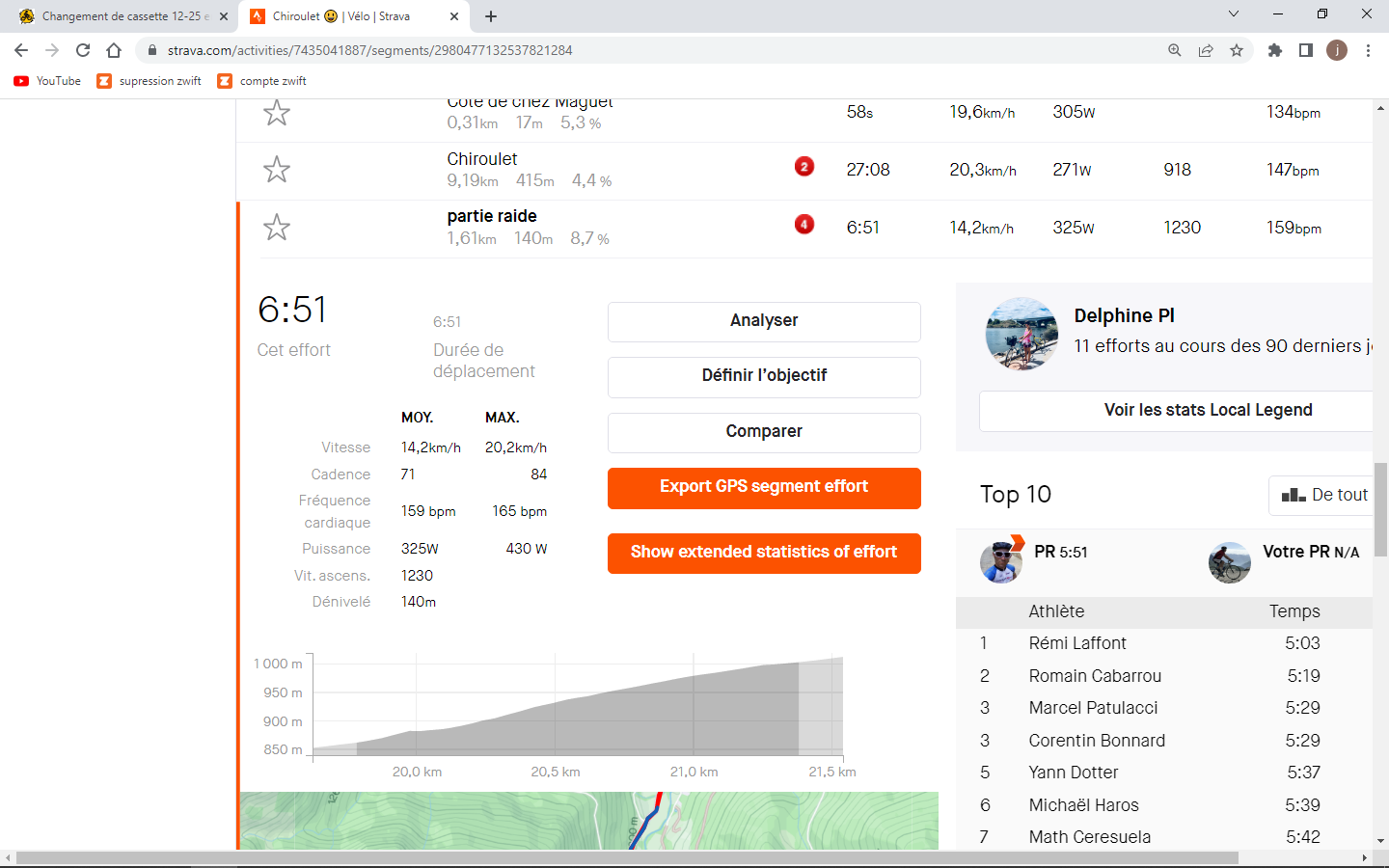Click the red achievement badge numbered 4
Image resolution: width=1389 pixels, height=868 pixels.
coord(804,225)
